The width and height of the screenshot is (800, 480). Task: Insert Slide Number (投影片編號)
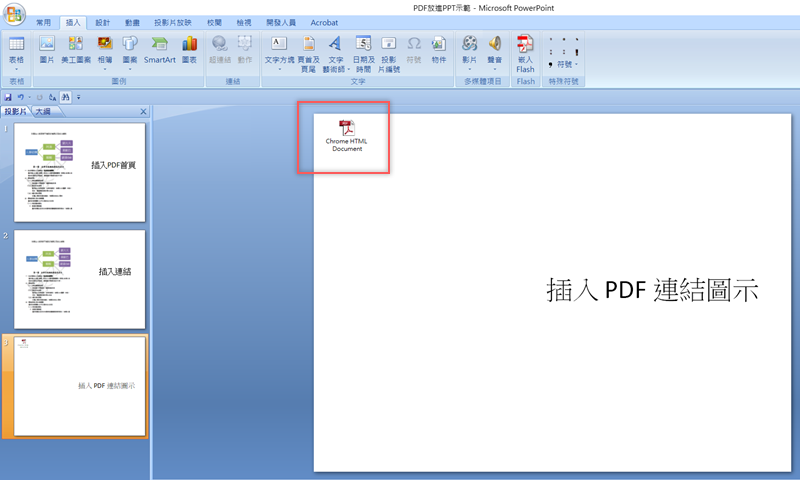[x=389, y=50]
